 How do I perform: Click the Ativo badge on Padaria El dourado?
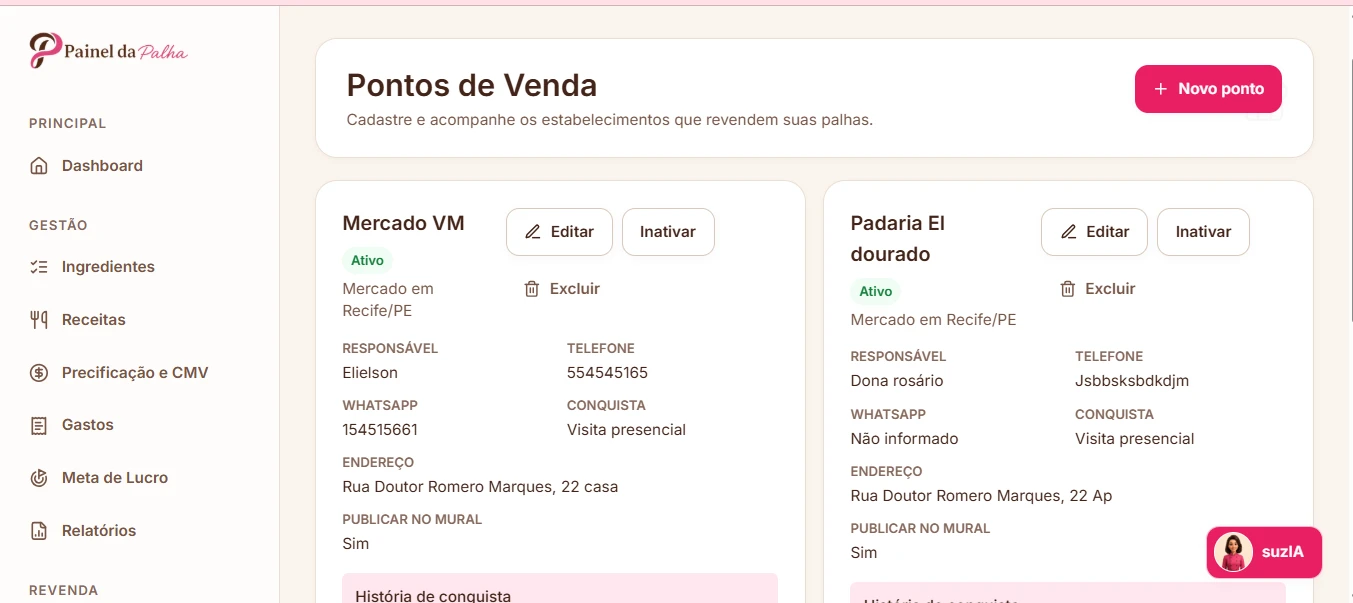pyautogui.click(x=875, y=292)
